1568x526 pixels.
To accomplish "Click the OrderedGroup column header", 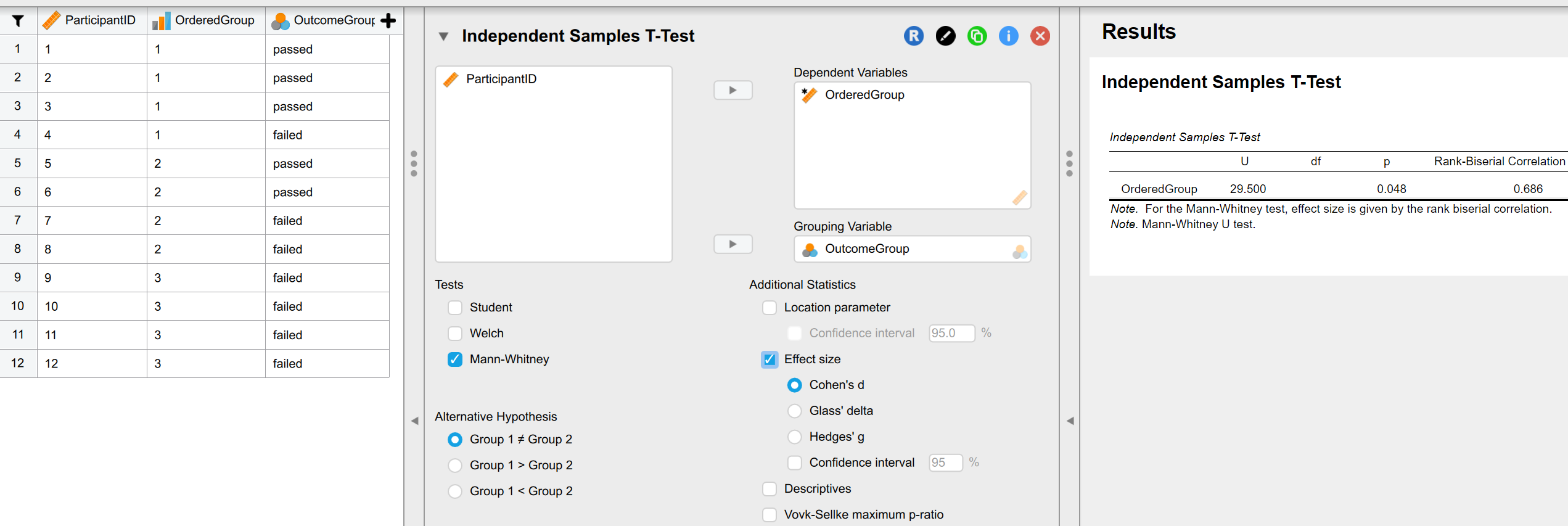I will point(214,20).
